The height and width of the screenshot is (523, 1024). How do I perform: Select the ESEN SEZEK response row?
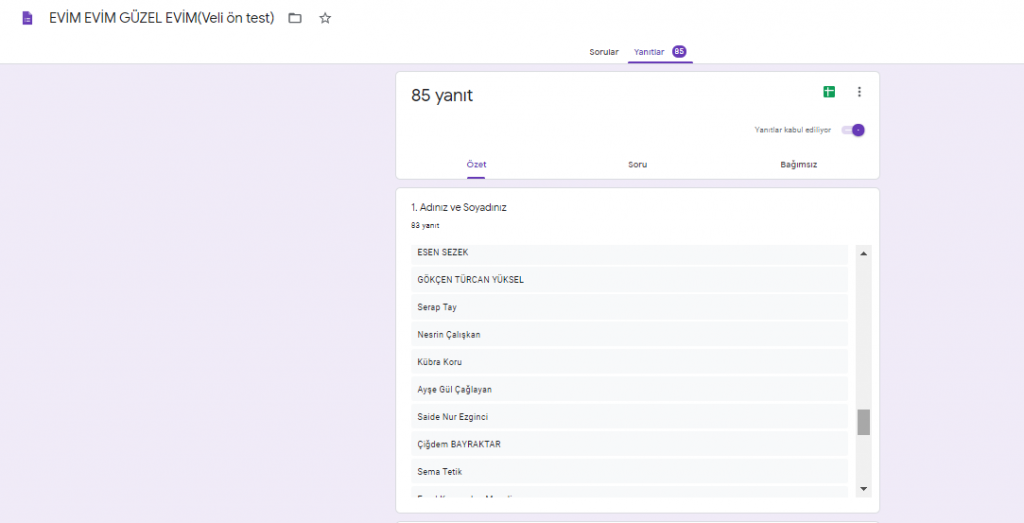(629, 253)
